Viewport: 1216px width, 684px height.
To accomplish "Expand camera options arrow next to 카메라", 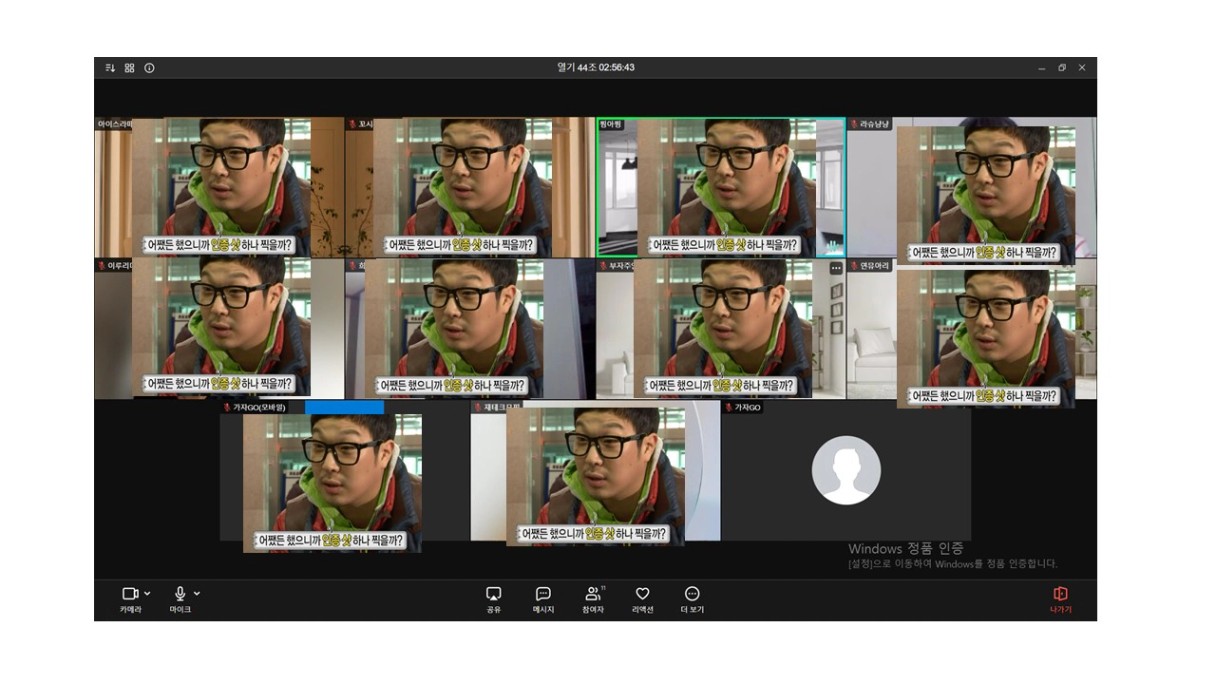I will pos(148,593).
